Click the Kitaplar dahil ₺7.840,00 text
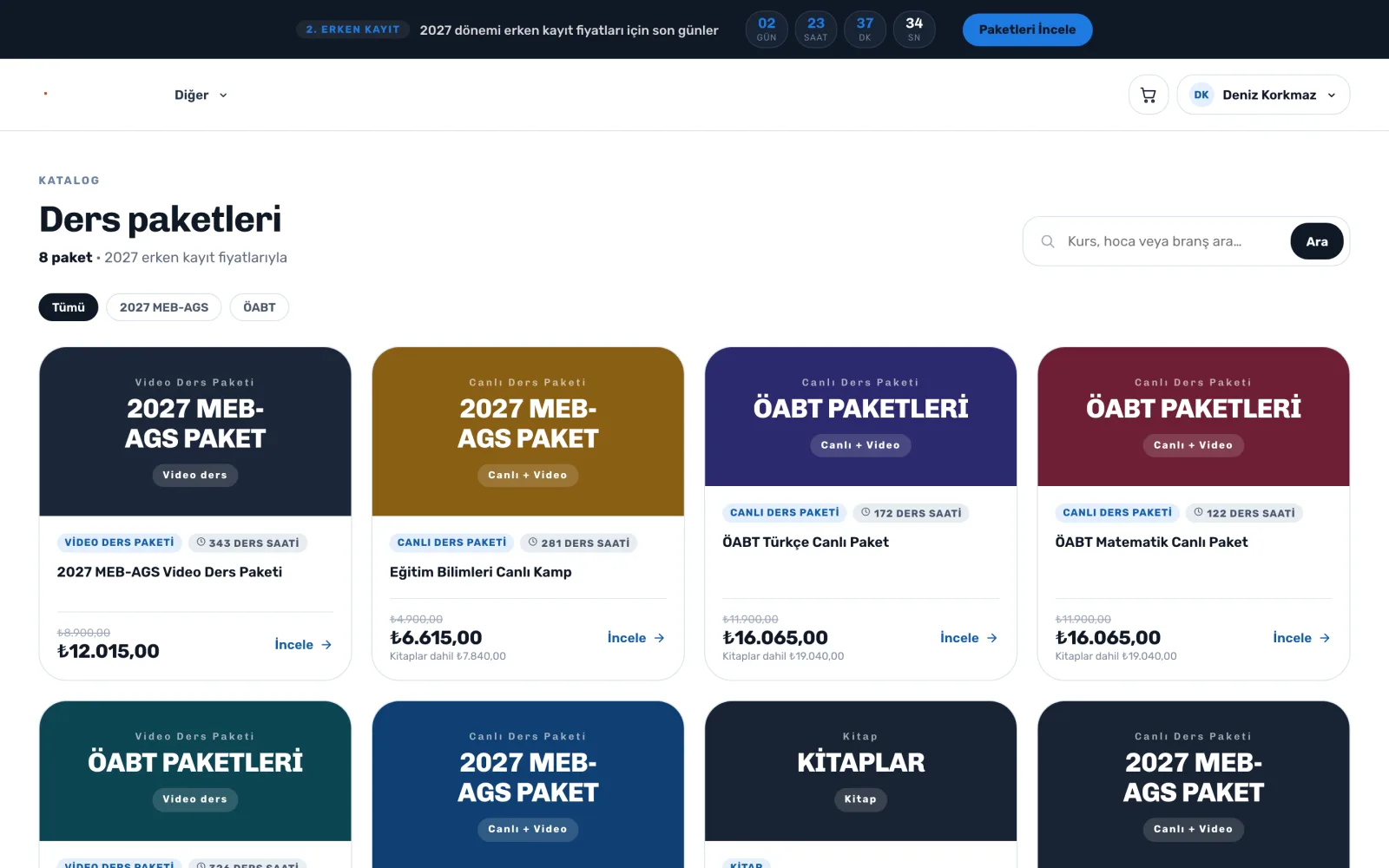Image resolution: width=1389 pixels, height=868 pixels. [x=448, y=656]
